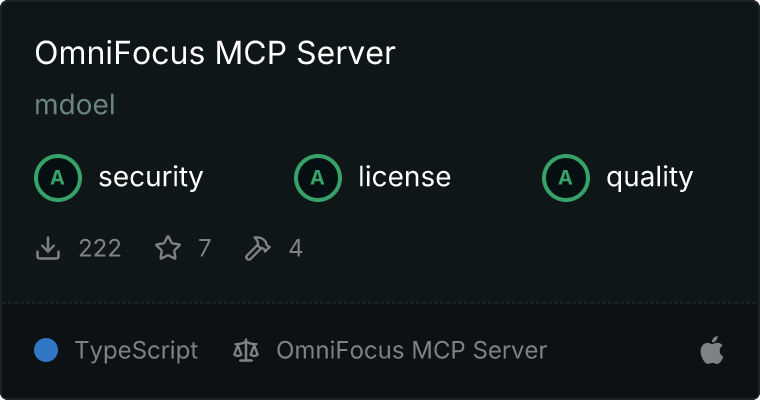Click the mdoel author name

[75, 105]
